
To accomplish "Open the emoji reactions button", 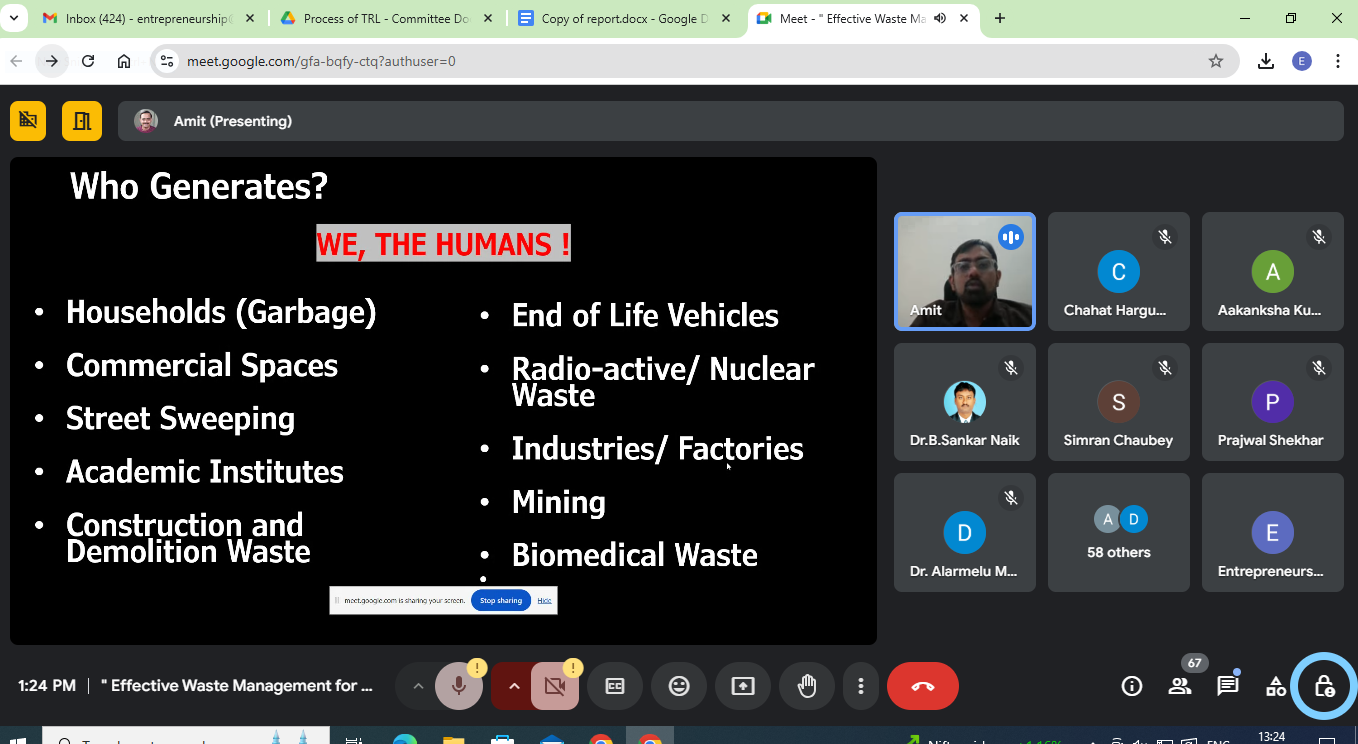I will [679, 686].
